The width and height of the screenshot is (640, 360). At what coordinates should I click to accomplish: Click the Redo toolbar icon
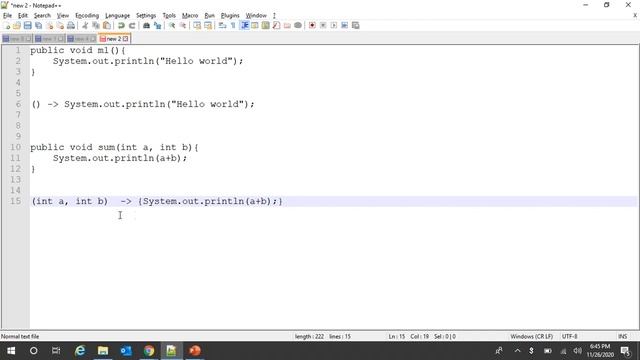click(x=132, y=26)
